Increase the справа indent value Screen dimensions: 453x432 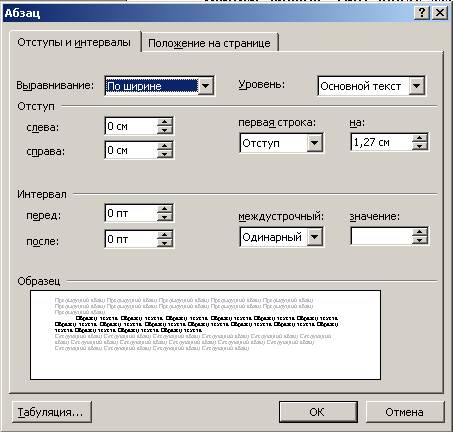click(x=165, y=146)
